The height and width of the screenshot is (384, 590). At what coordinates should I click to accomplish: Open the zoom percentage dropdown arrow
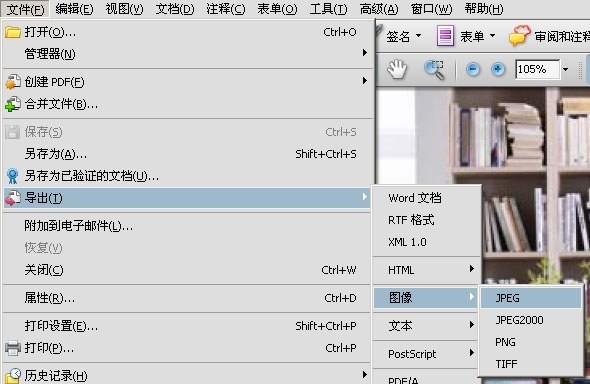565,70
